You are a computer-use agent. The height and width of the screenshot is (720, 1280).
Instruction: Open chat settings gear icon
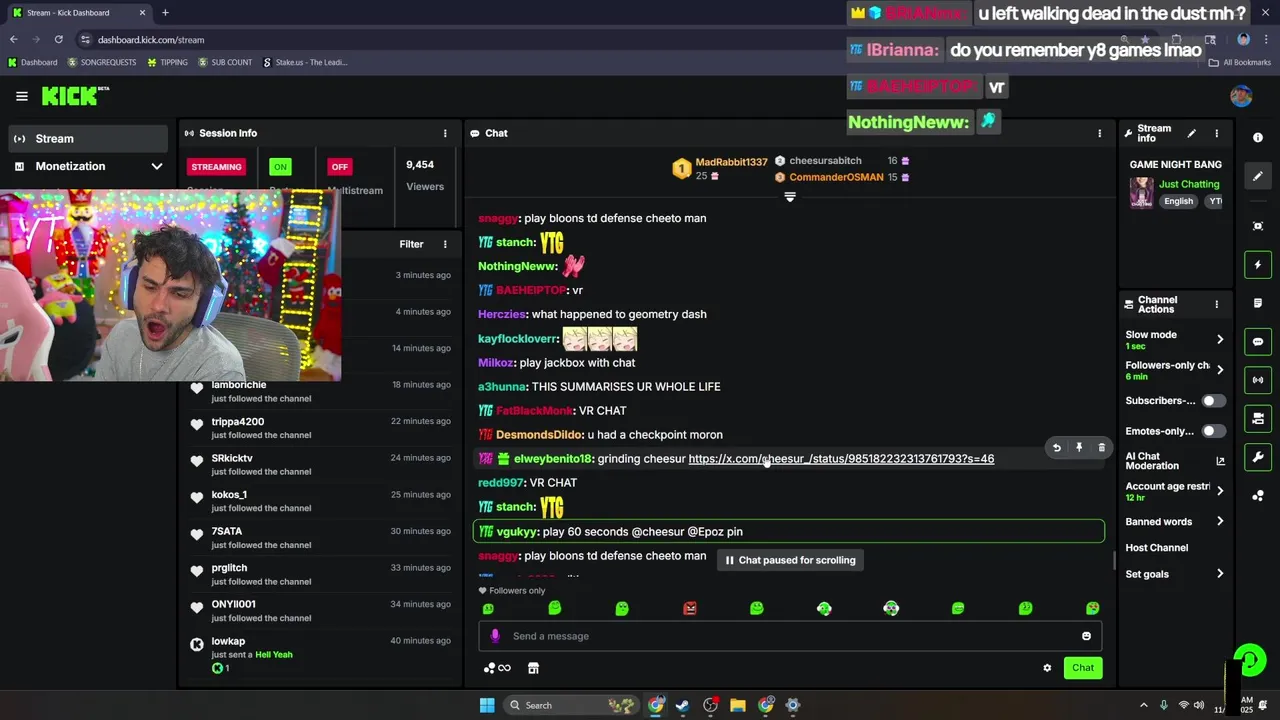(1047, 668)
